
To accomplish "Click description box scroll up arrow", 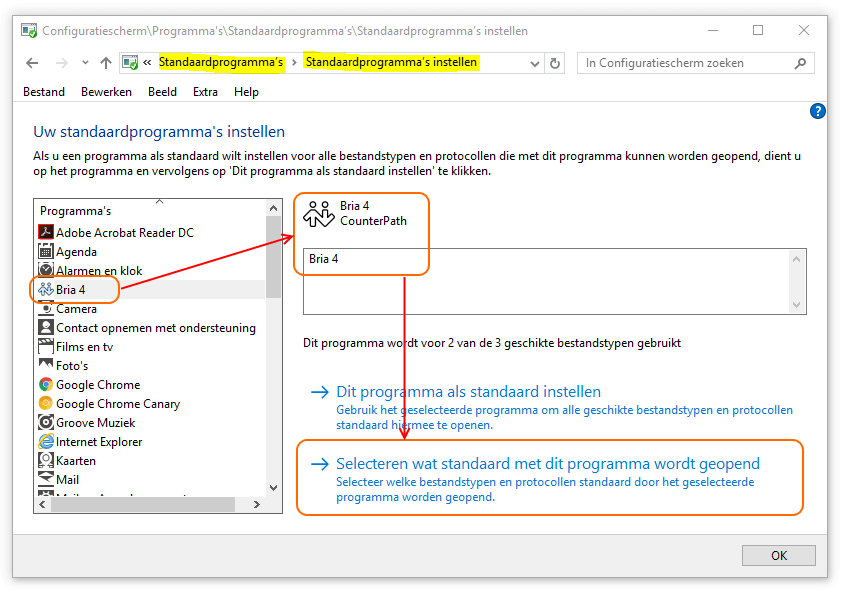I will pyautogui.click(x=796, y=260).
